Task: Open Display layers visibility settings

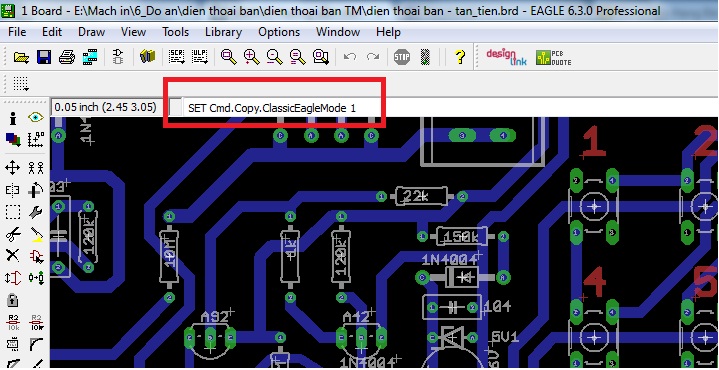Action: [x=12, y=139]
